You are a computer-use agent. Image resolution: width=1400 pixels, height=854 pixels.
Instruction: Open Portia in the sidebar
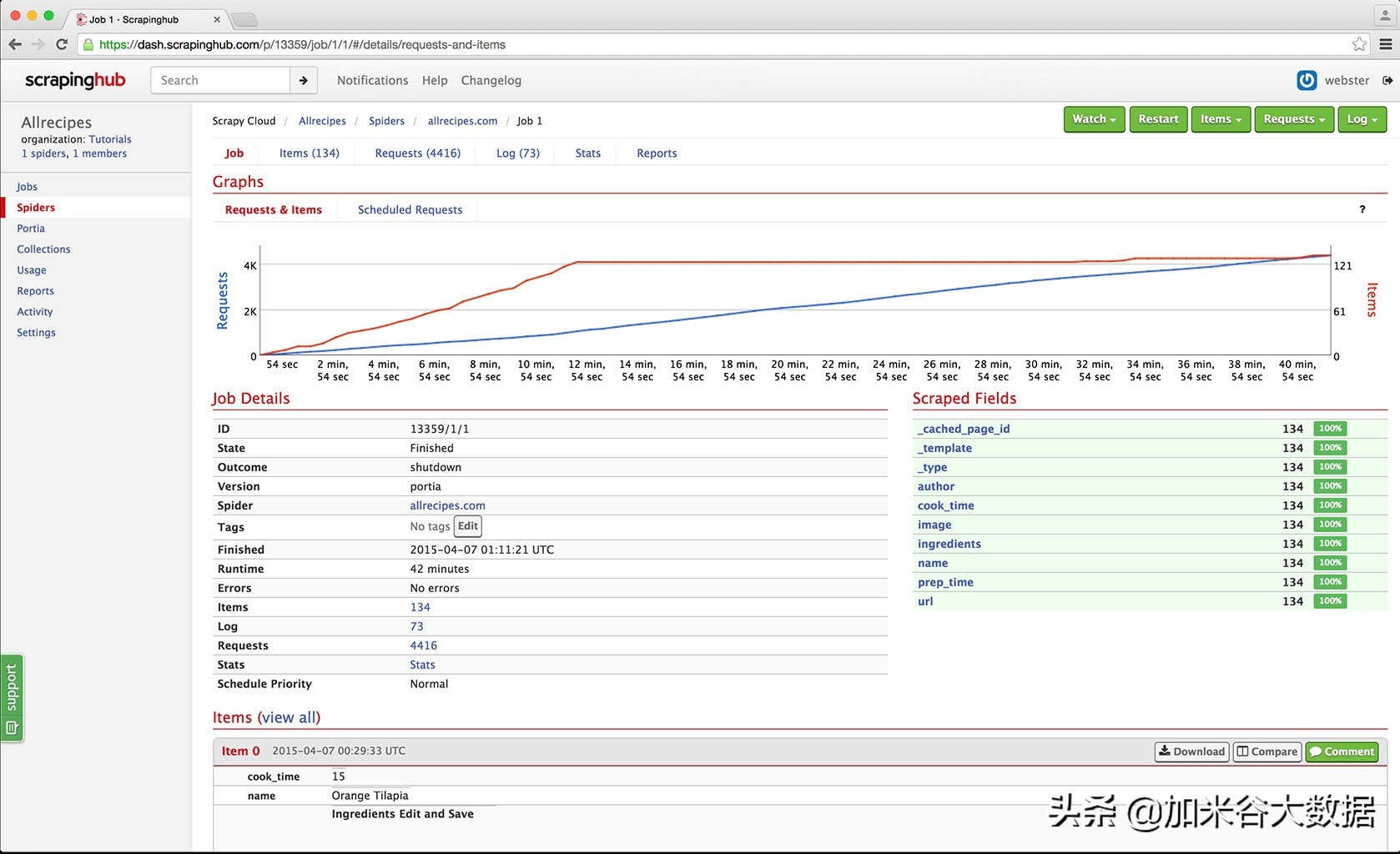(31, 229)
